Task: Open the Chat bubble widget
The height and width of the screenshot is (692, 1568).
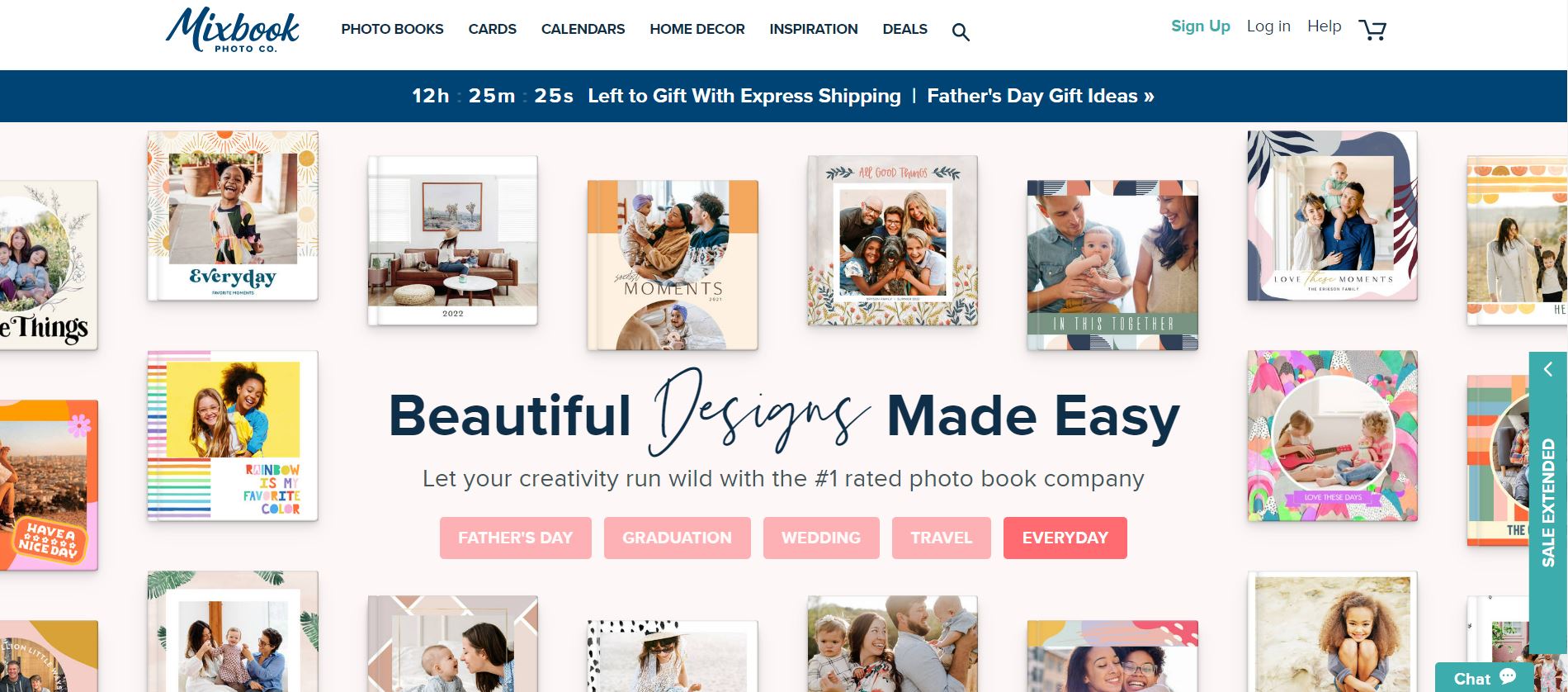Action: [x=1485, y=677]
